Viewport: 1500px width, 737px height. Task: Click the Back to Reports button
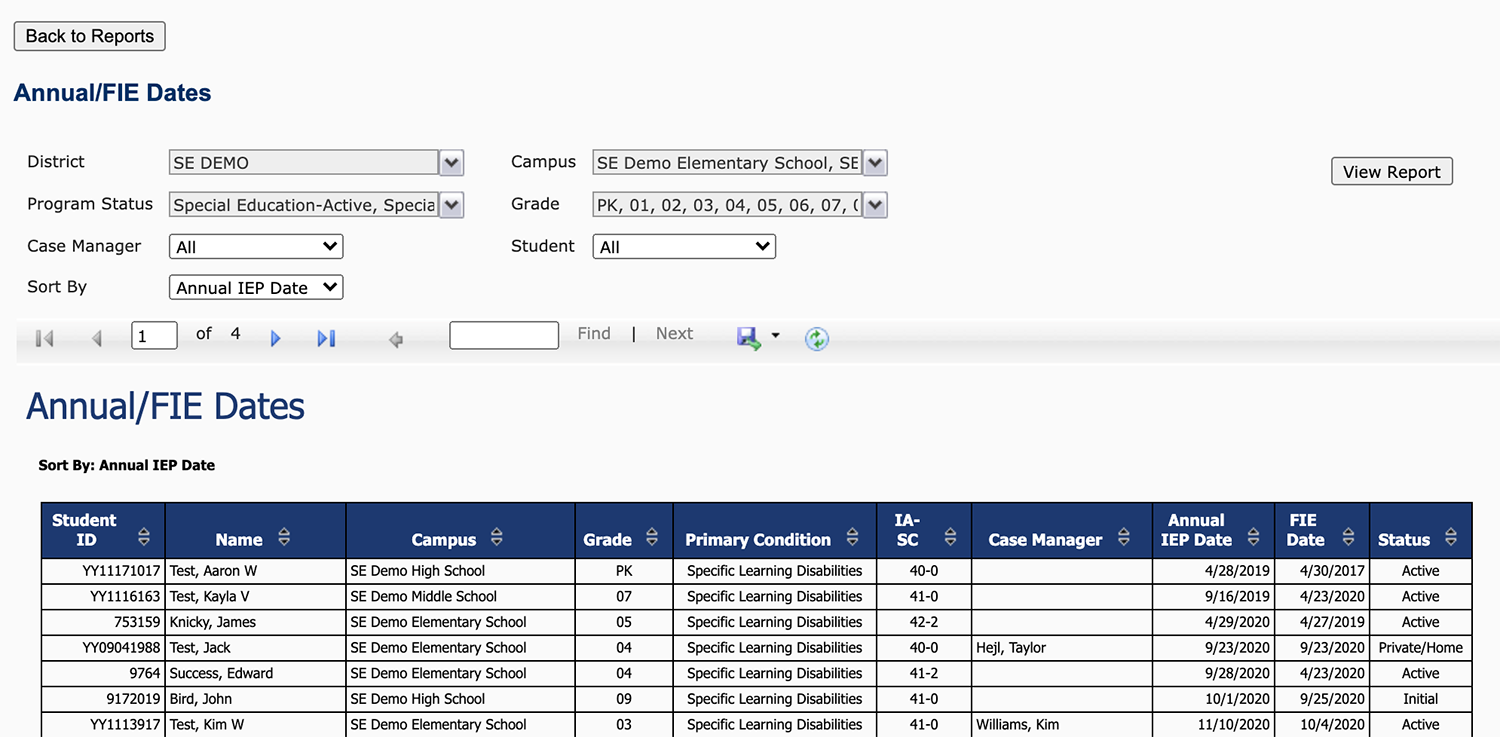[89, 36]
